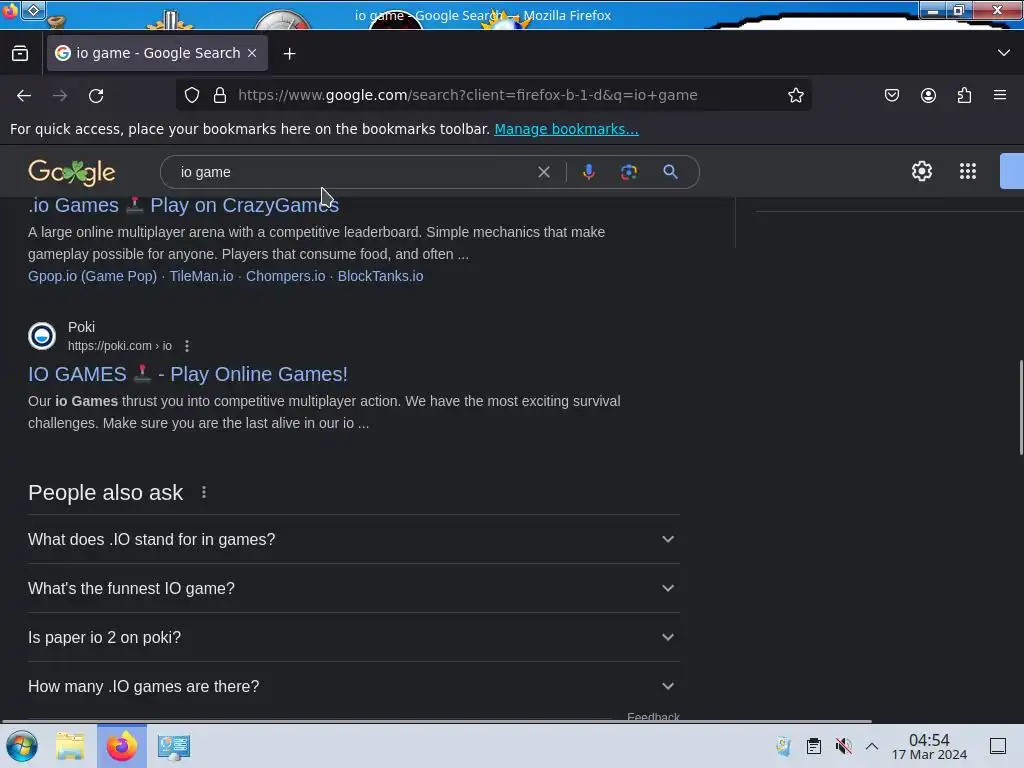Open Google apps grid
Screen dimensions: 1024x768
(968, 171)
